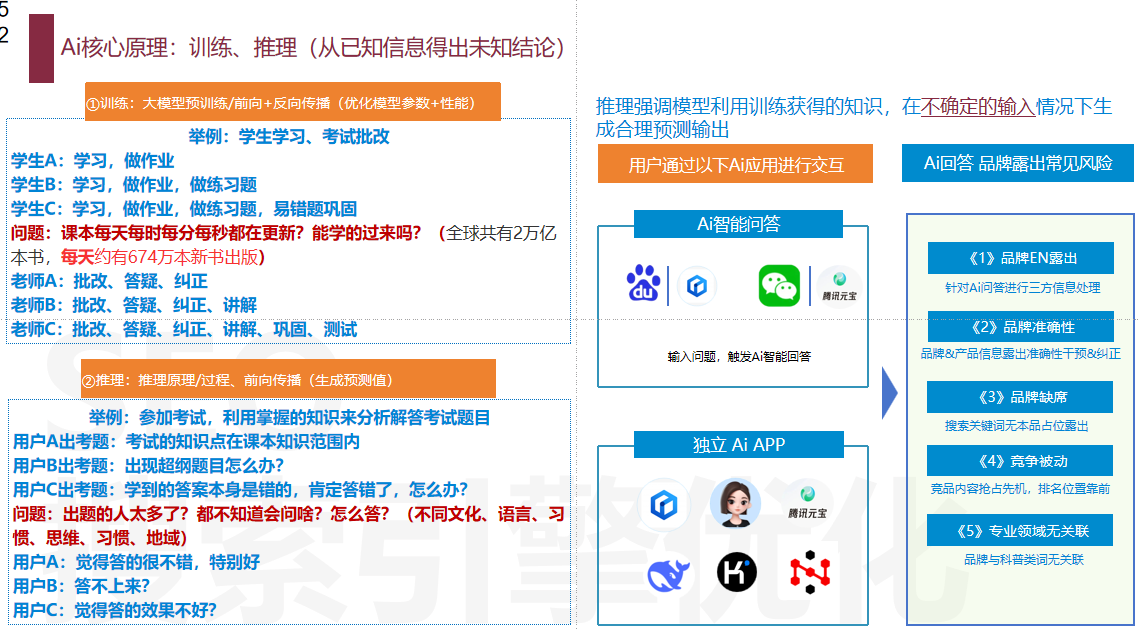Click the Baidu paw logo
Screen dimensions: 1140x630
coord(643,283)
